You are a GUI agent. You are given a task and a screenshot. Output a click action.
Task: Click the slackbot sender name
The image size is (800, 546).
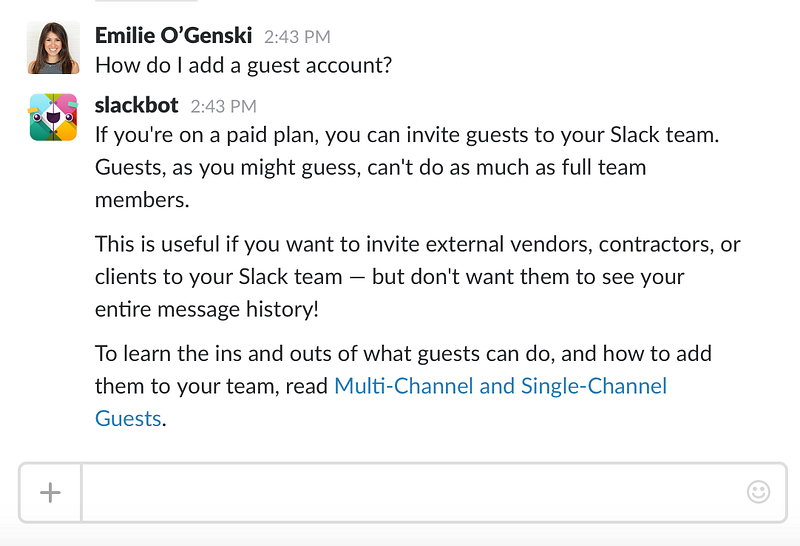137,105
